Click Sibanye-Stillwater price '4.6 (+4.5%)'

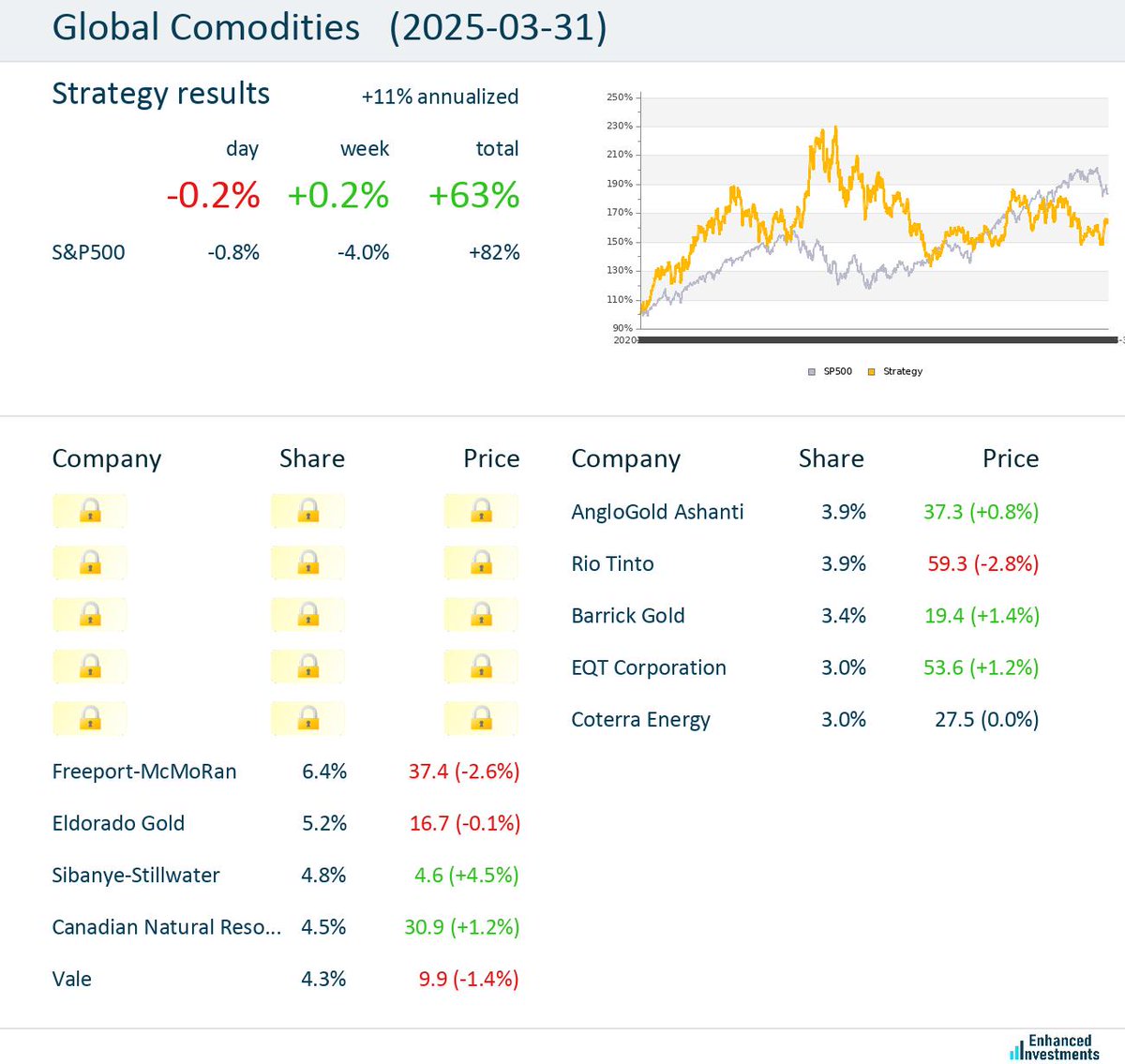467,876
